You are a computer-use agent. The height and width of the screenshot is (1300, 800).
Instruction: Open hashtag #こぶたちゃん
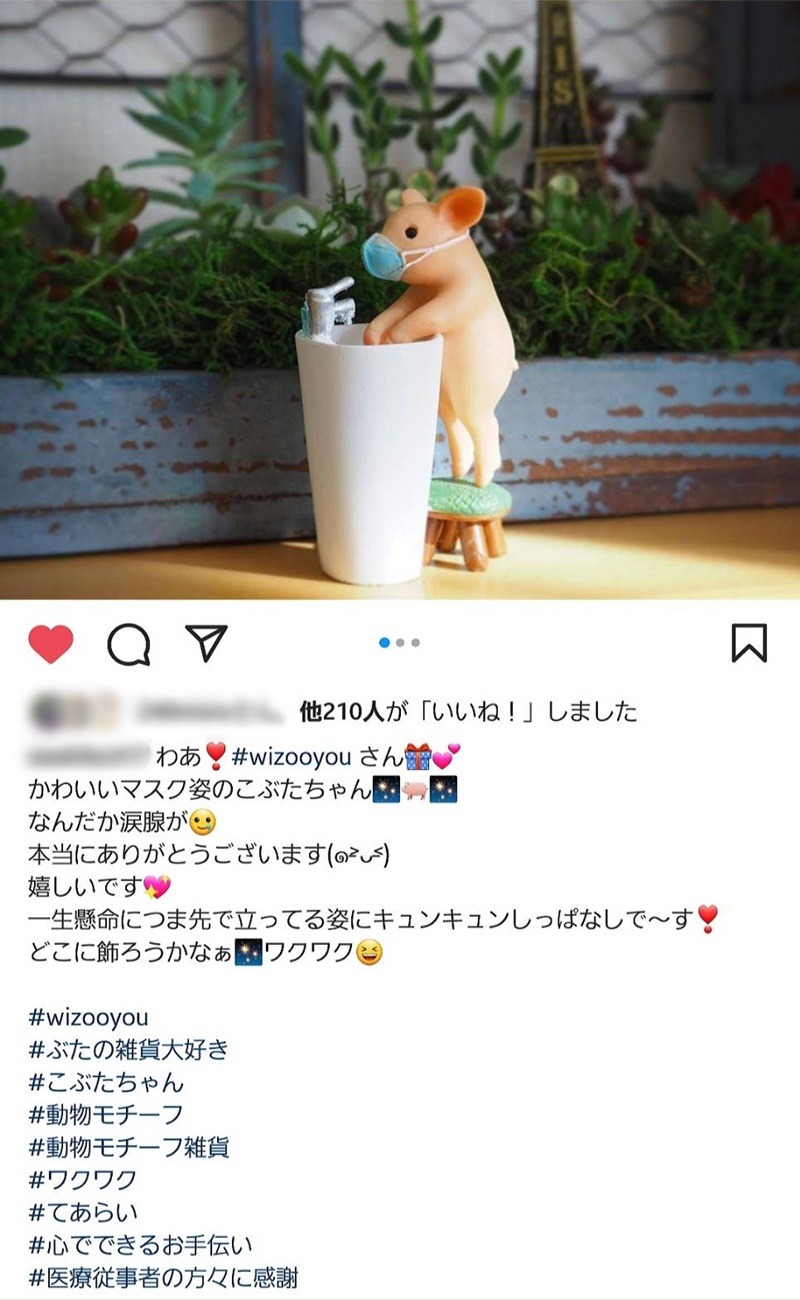(x=107, y=1082)
